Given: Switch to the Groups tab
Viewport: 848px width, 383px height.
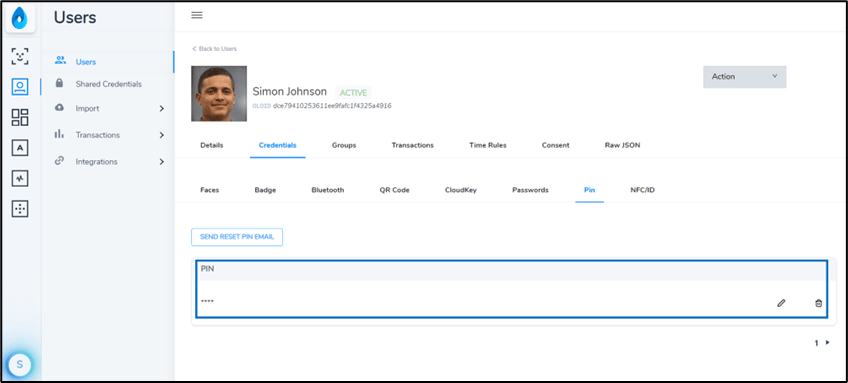Looking at the screenshot, I should (x=344, y=145).
